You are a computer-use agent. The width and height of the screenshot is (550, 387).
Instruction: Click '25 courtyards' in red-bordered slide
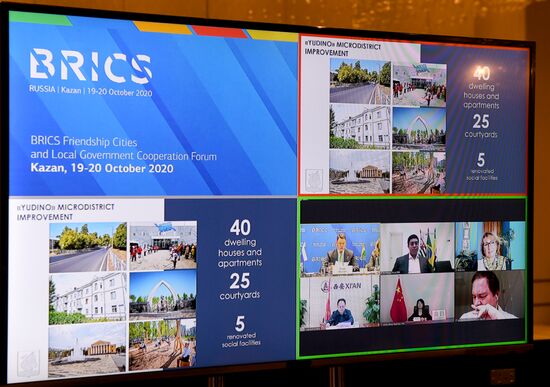point(481,126)
